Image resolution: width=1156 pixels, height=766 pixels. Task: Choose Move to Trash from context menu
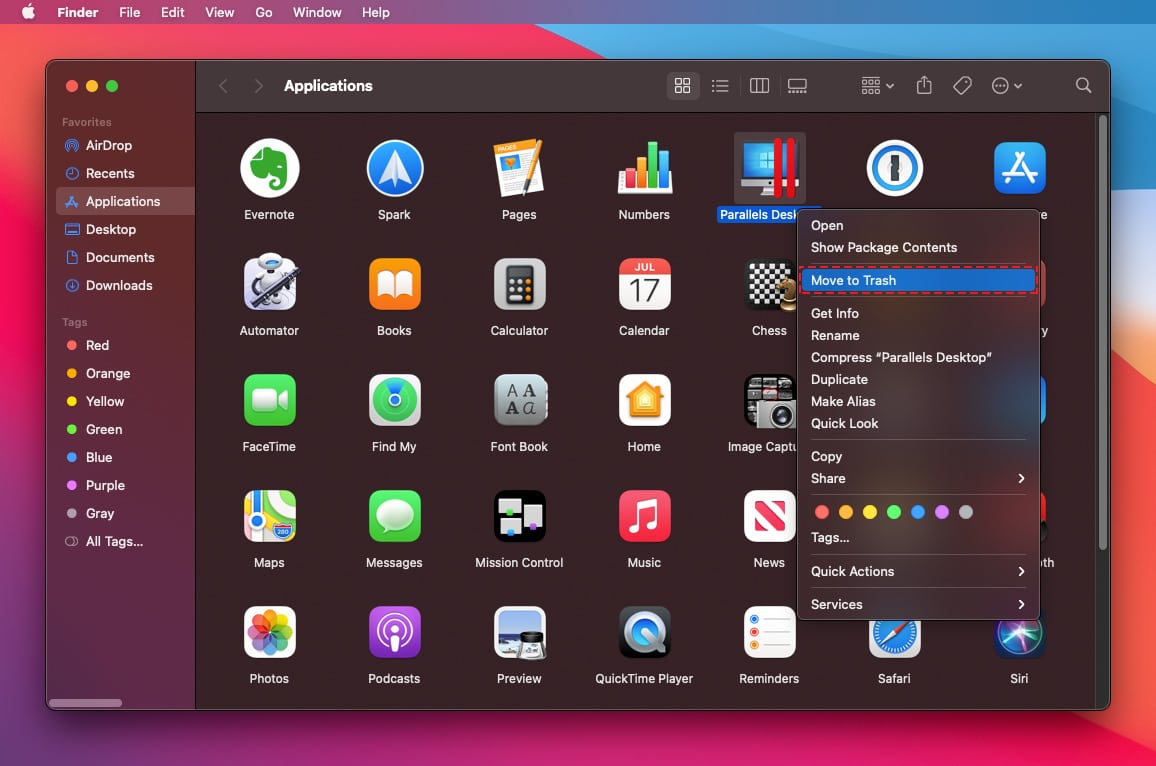point(918,281)
